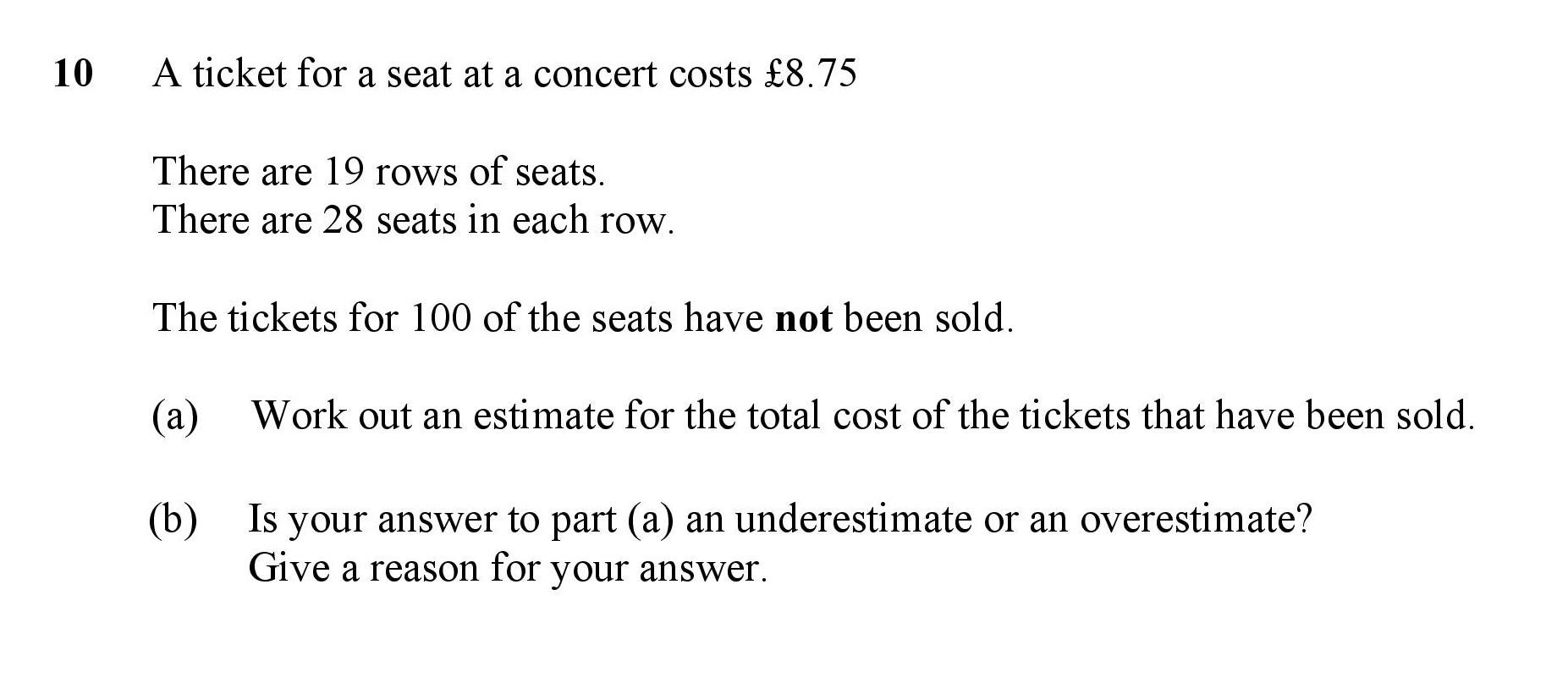Click the number 19 in rows sentence
Screen dimensions: 1568x678
pyautogui.click(x=344, y=172)
